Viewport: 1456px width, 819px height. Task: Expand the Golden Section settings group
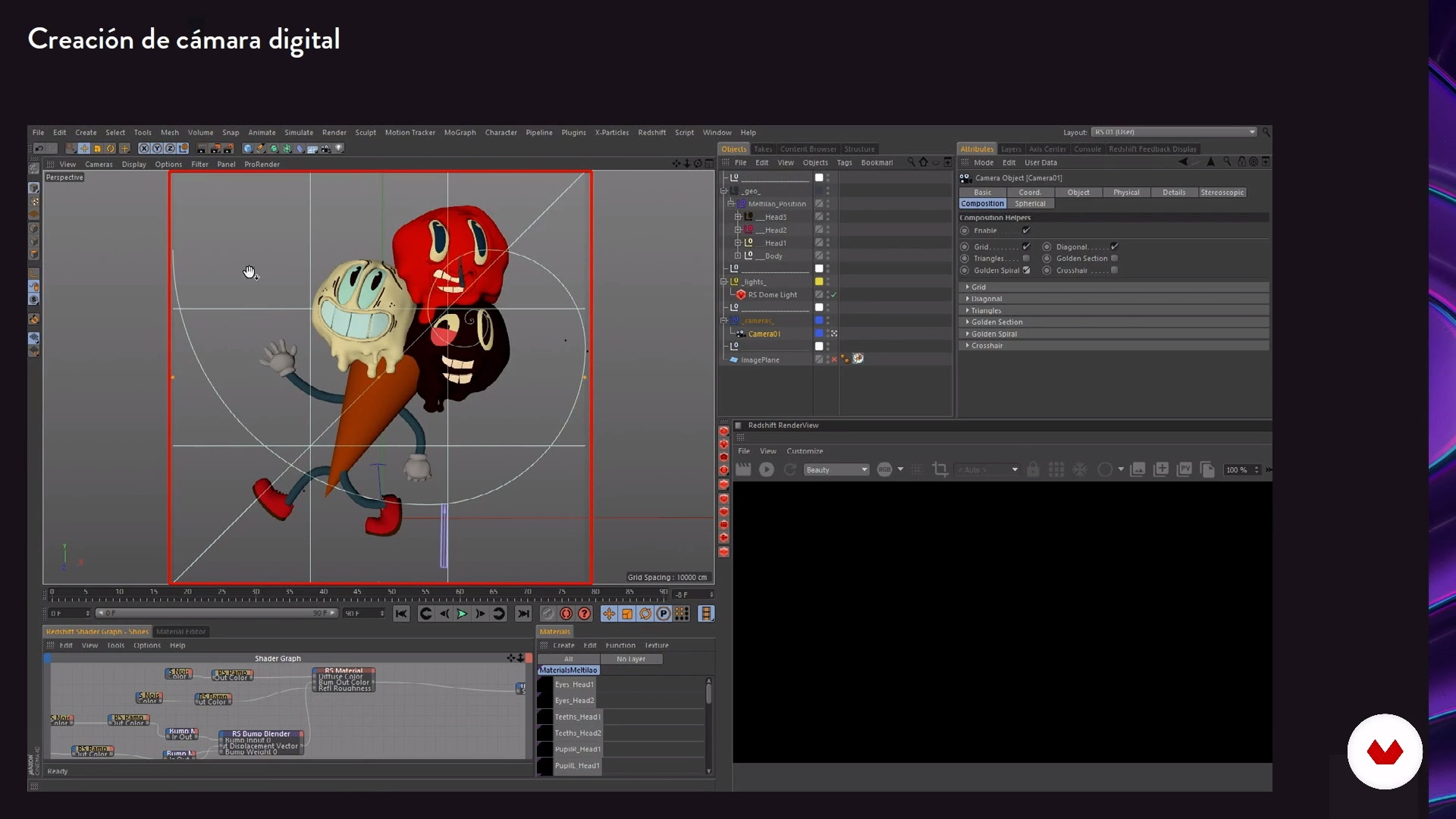[x=1114, y=322]
